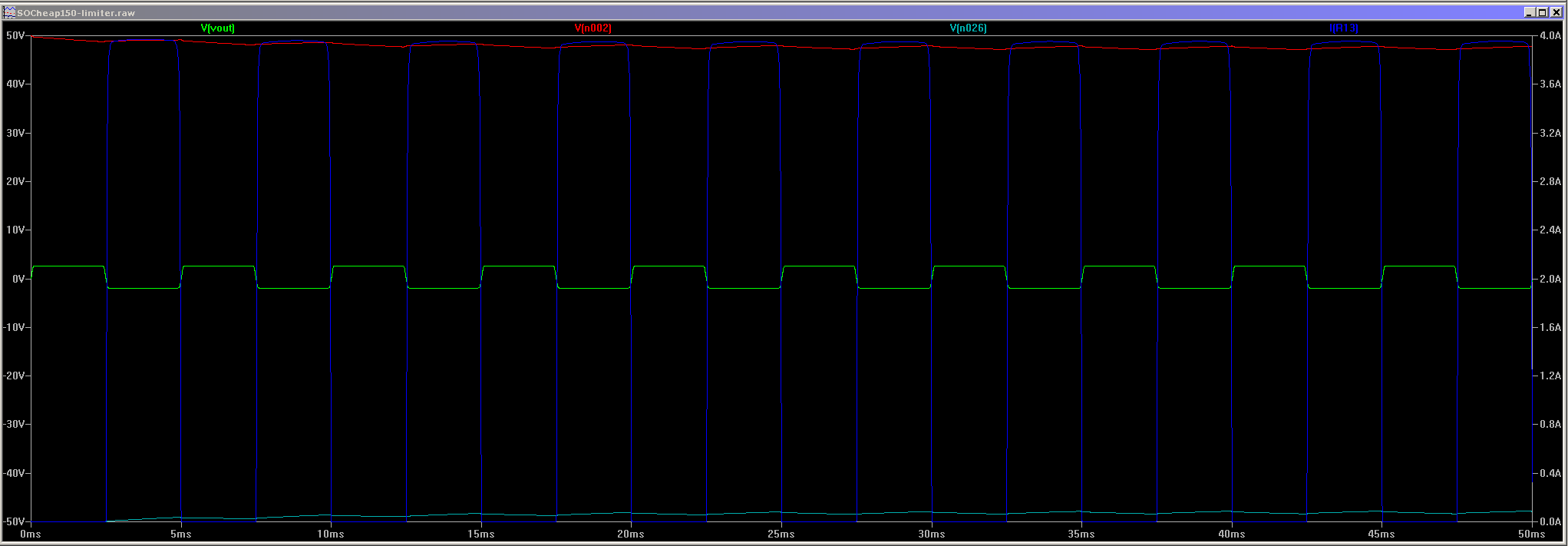Image resolution: width=1568 pixels, height=546 pixels.
Task: Click the red V(n002) trace label
Action: click(x=593, y=28)
